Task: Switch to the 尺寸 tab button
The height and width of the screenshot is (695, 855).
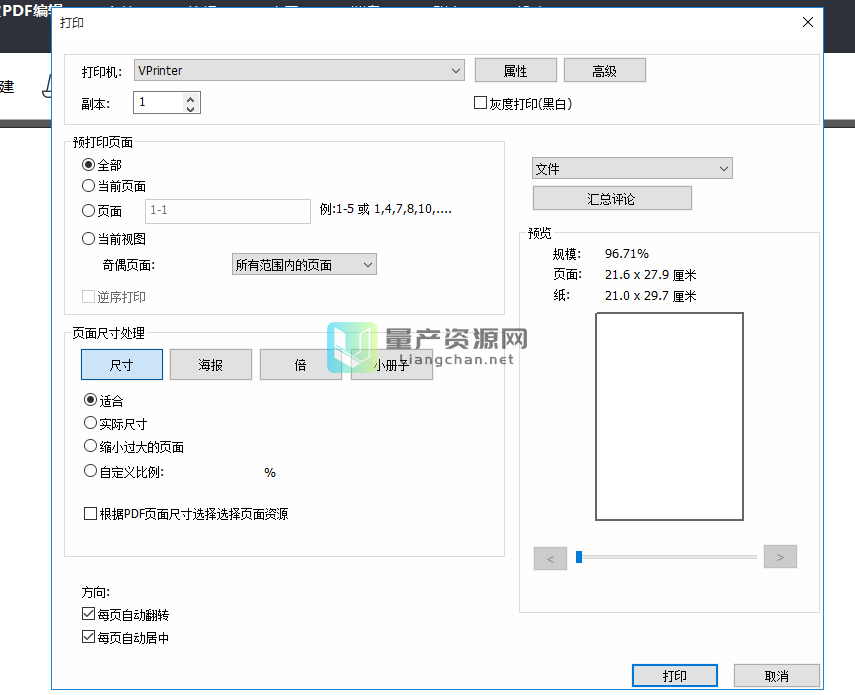Action: click(122, 365)
